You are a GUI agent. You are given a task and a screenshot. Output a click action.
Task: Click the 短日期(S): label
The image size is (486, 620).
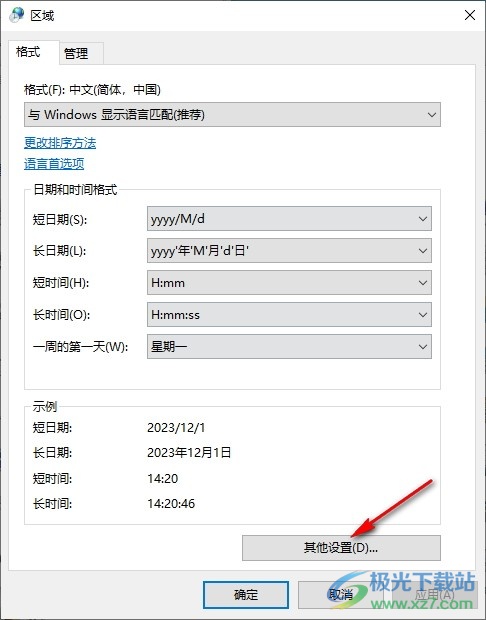pyautogui.click(x=60, y=219)
